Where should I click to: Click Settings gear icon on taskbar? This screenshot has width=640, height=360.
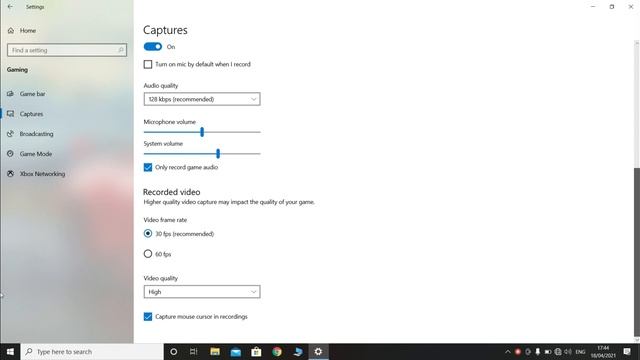318,351
